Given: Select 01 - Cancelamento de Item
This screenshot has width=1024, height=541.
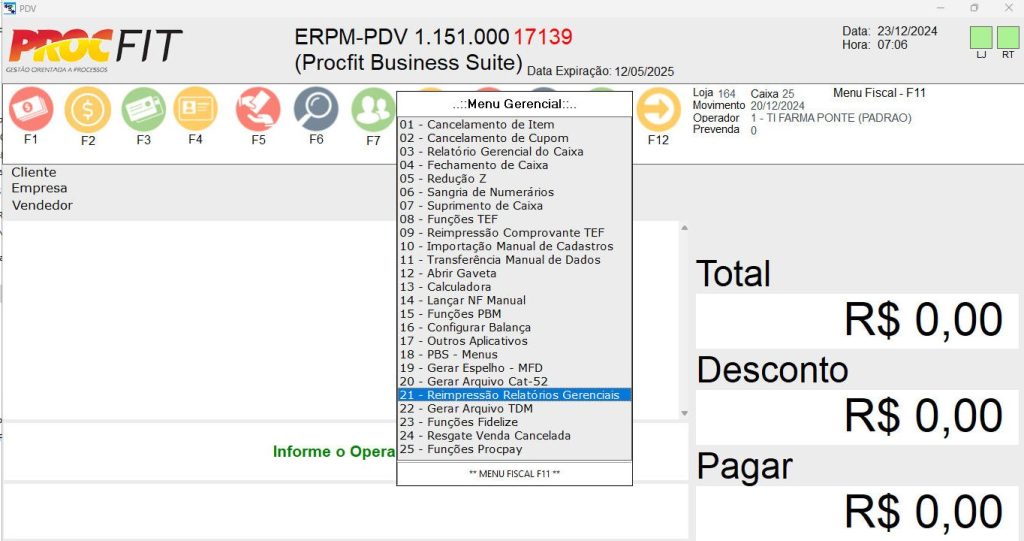Looking at the screenshot, I should pos(515,124).
